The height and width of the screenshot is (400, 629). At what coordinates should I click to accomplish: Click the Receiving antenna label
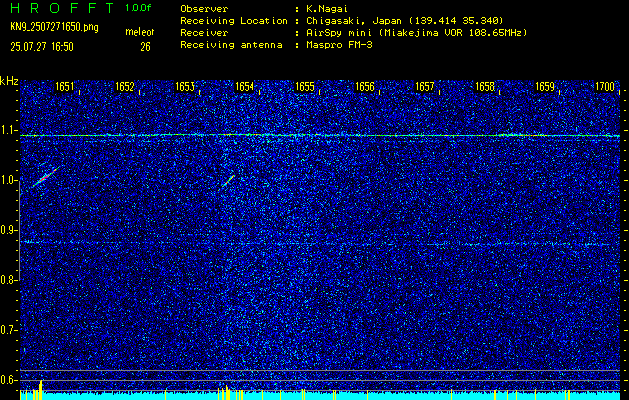click(231, 45)
